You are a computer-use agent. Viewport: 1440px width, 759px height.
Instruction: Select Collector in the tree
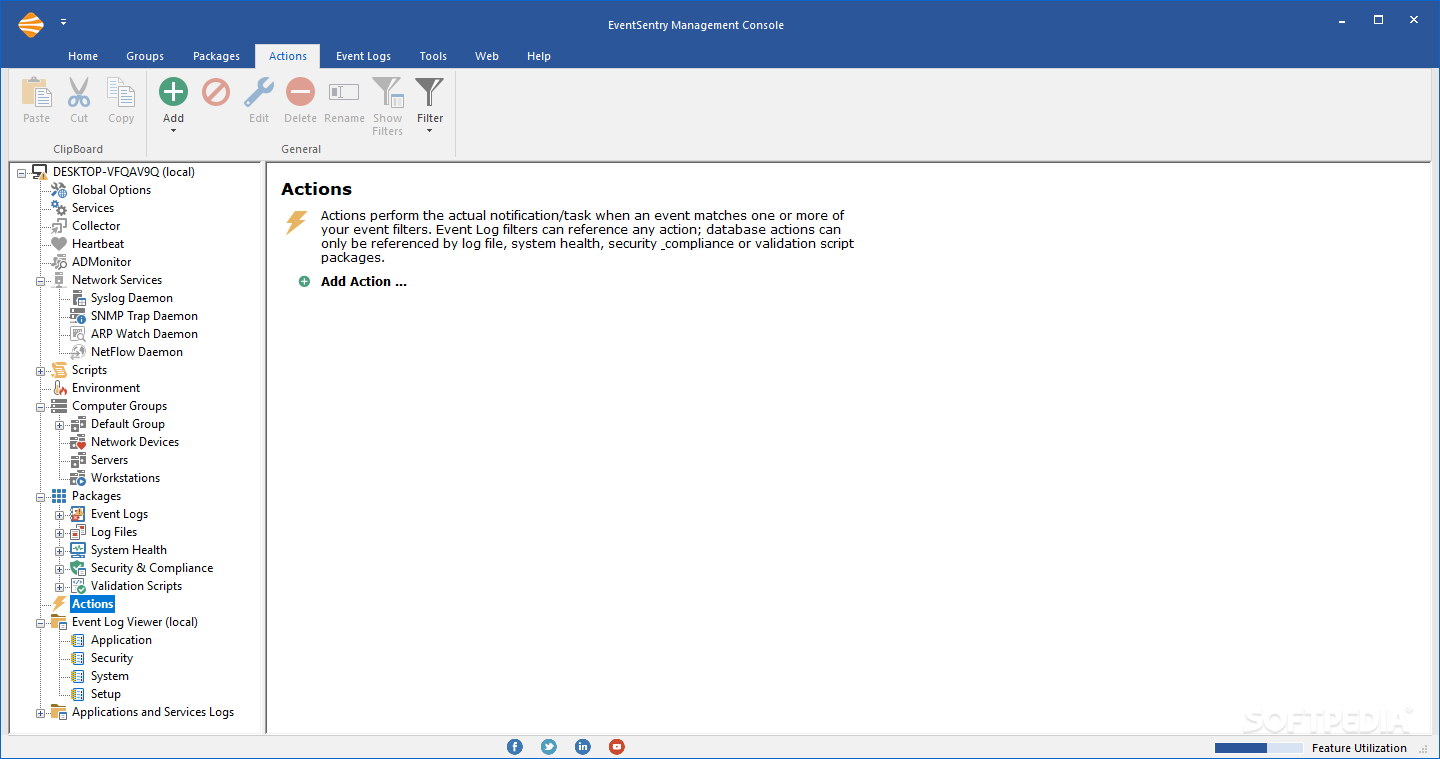click(x=96, y=226)
